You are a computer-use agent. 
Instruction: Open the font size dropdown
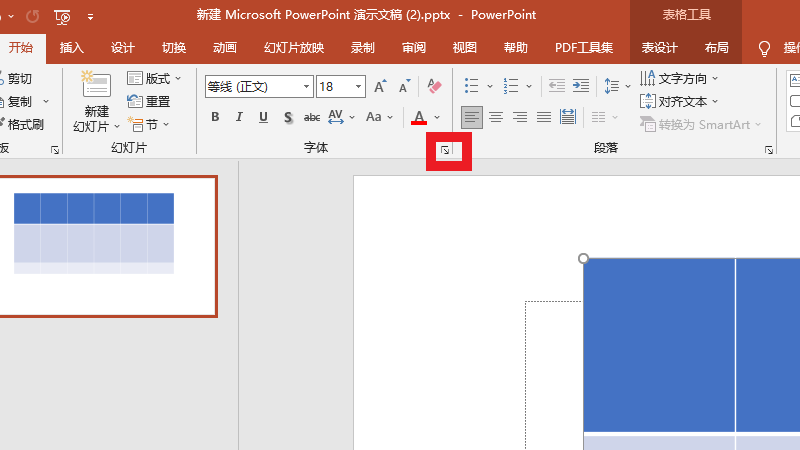(357, 87)
